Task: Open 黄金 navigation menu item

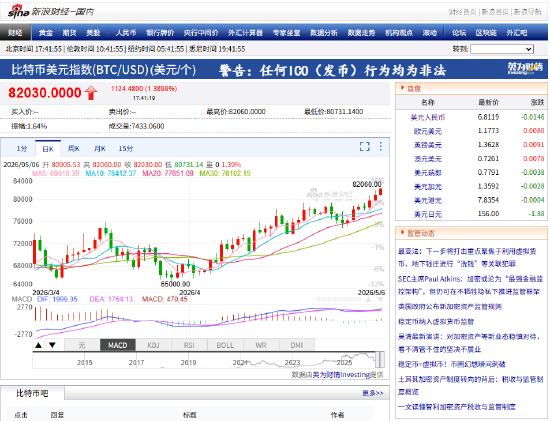Action: click(46, 33)
